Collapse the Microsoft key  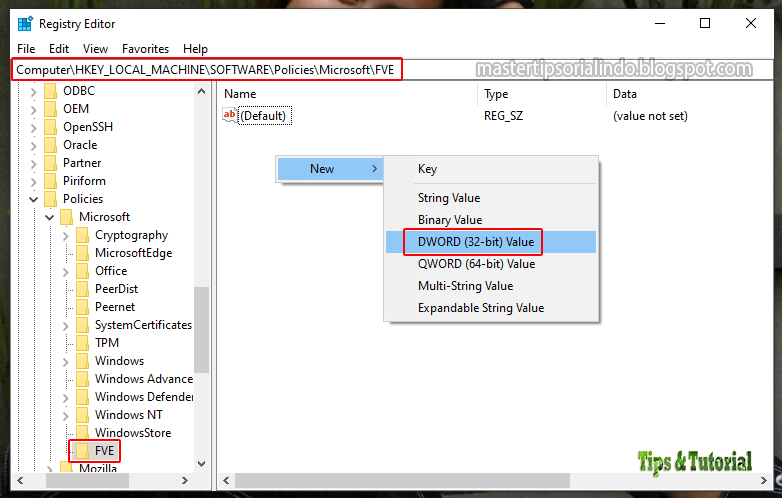[49, 217]
